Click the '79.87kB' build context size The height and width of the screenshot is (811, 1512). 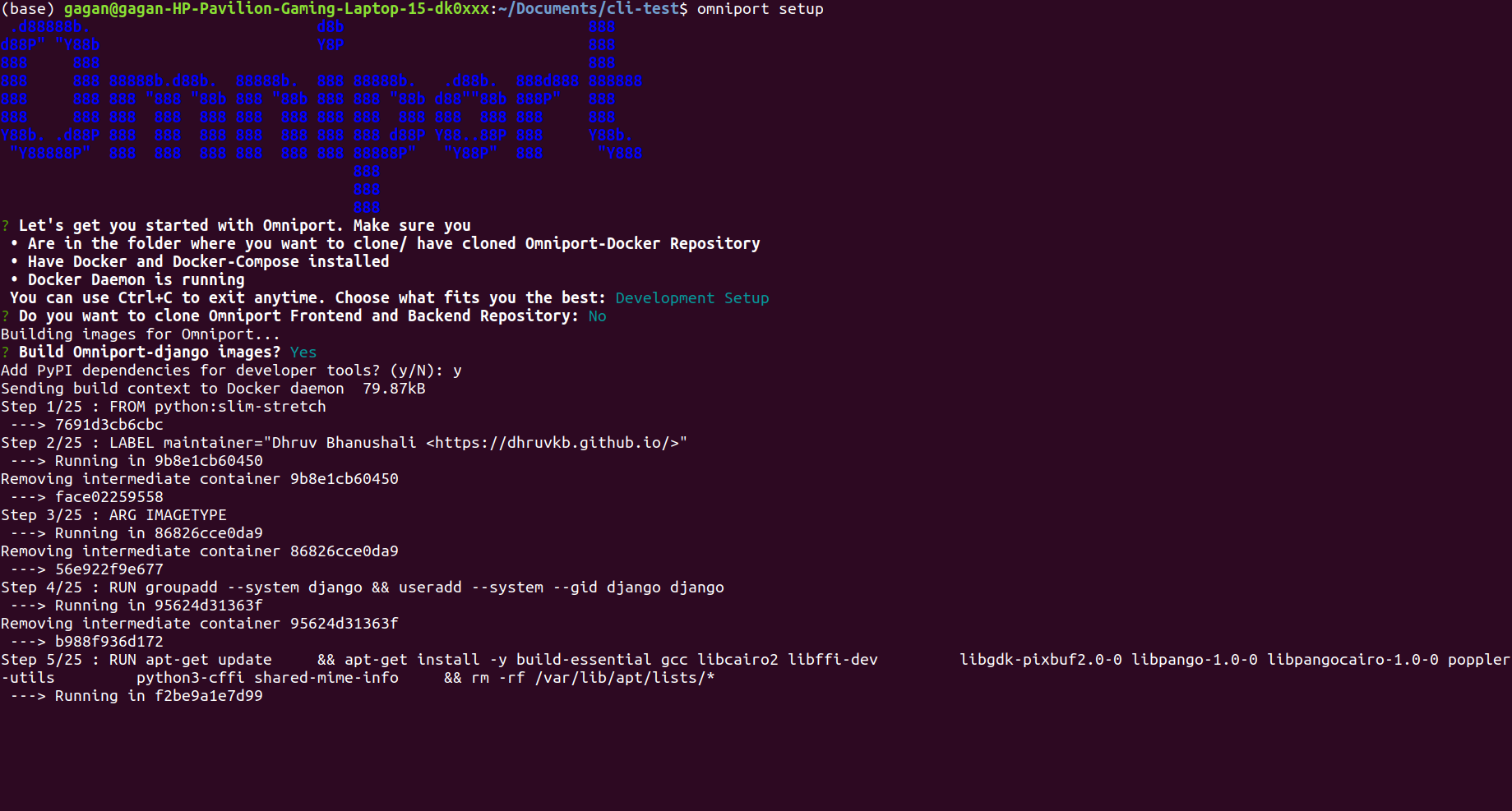394,389
